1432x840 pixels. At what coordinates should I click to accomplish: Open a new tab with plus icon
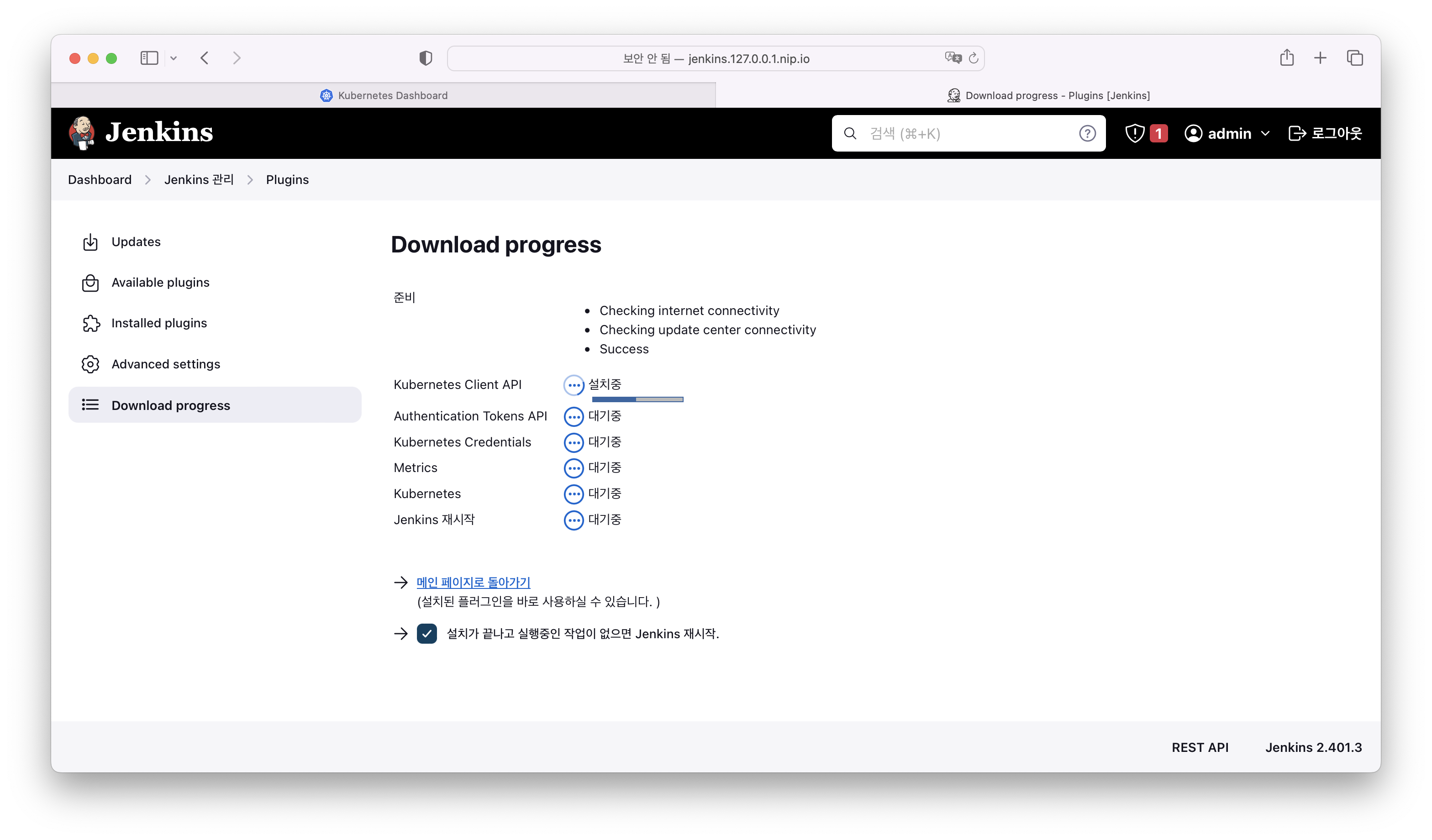(1320, 58)
